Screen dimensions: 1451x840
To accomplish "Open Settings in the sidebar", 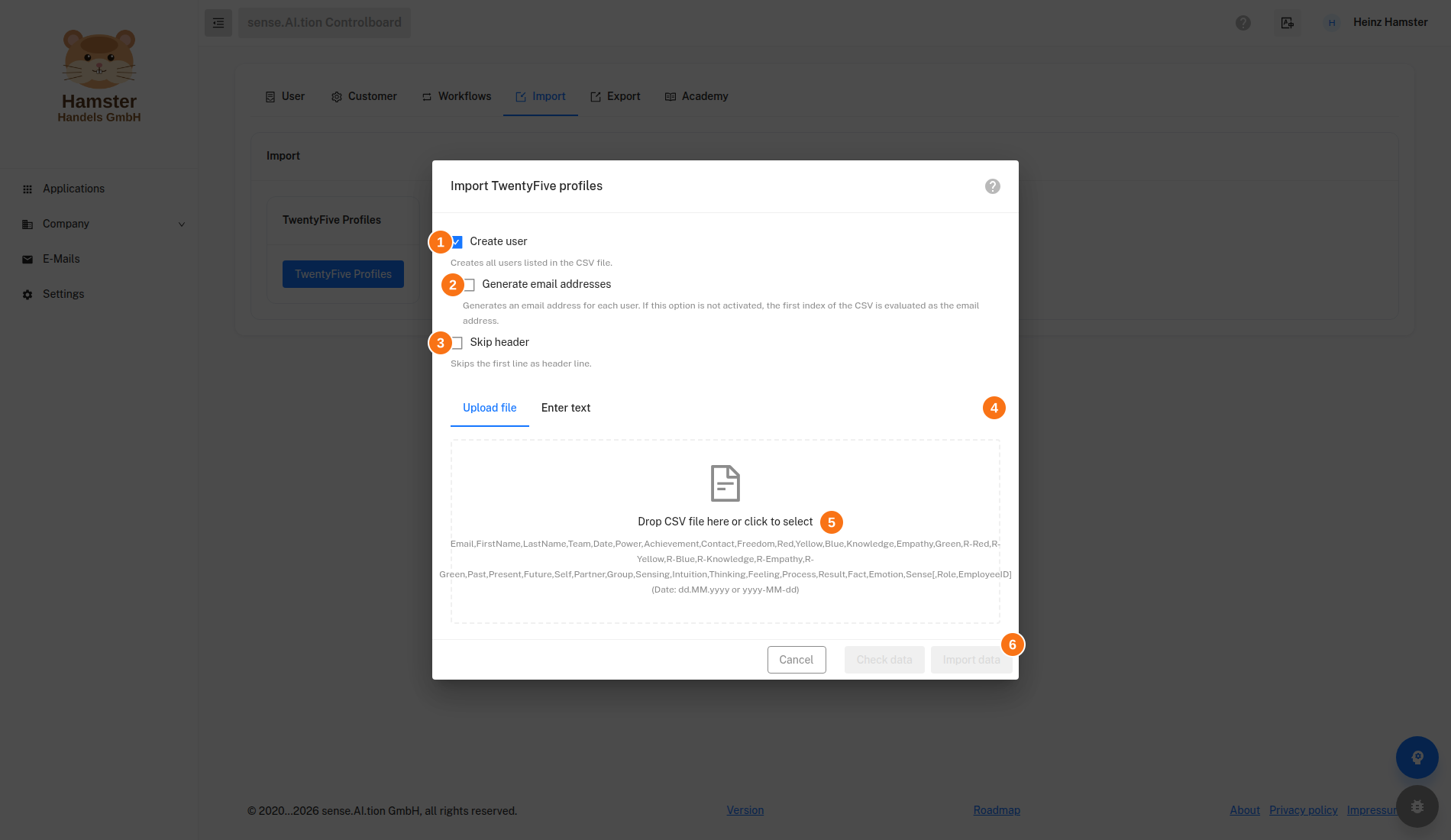I will click(63, 294).
